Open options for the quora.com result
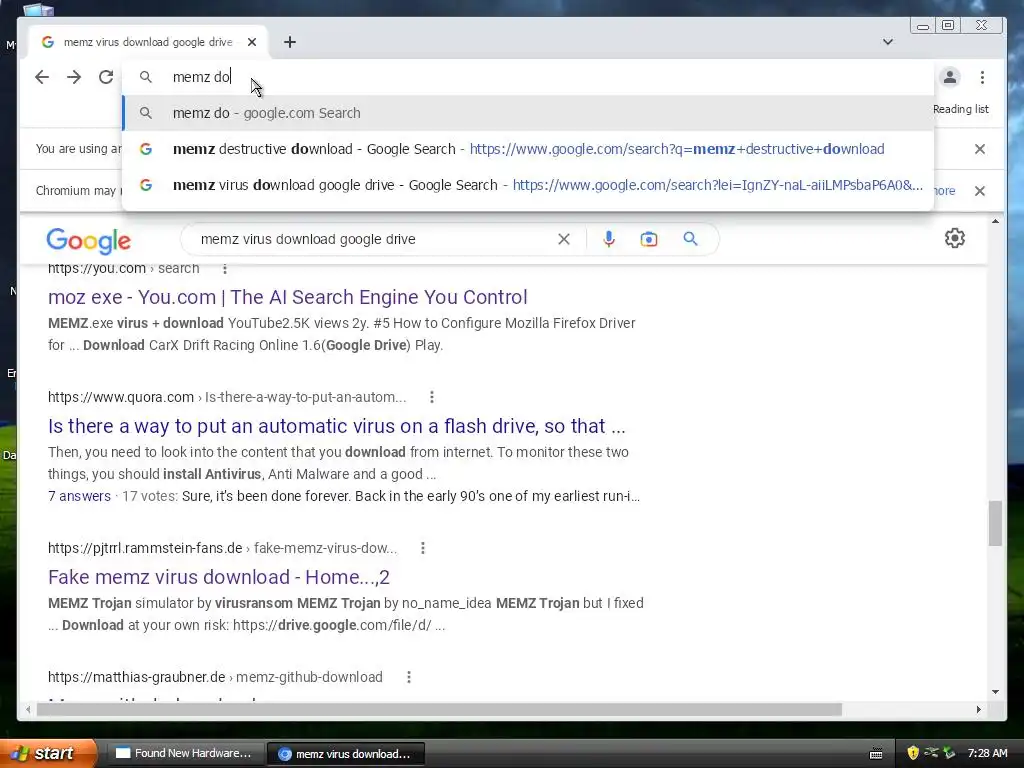1024x768 pixels. [x=432, y=397]
